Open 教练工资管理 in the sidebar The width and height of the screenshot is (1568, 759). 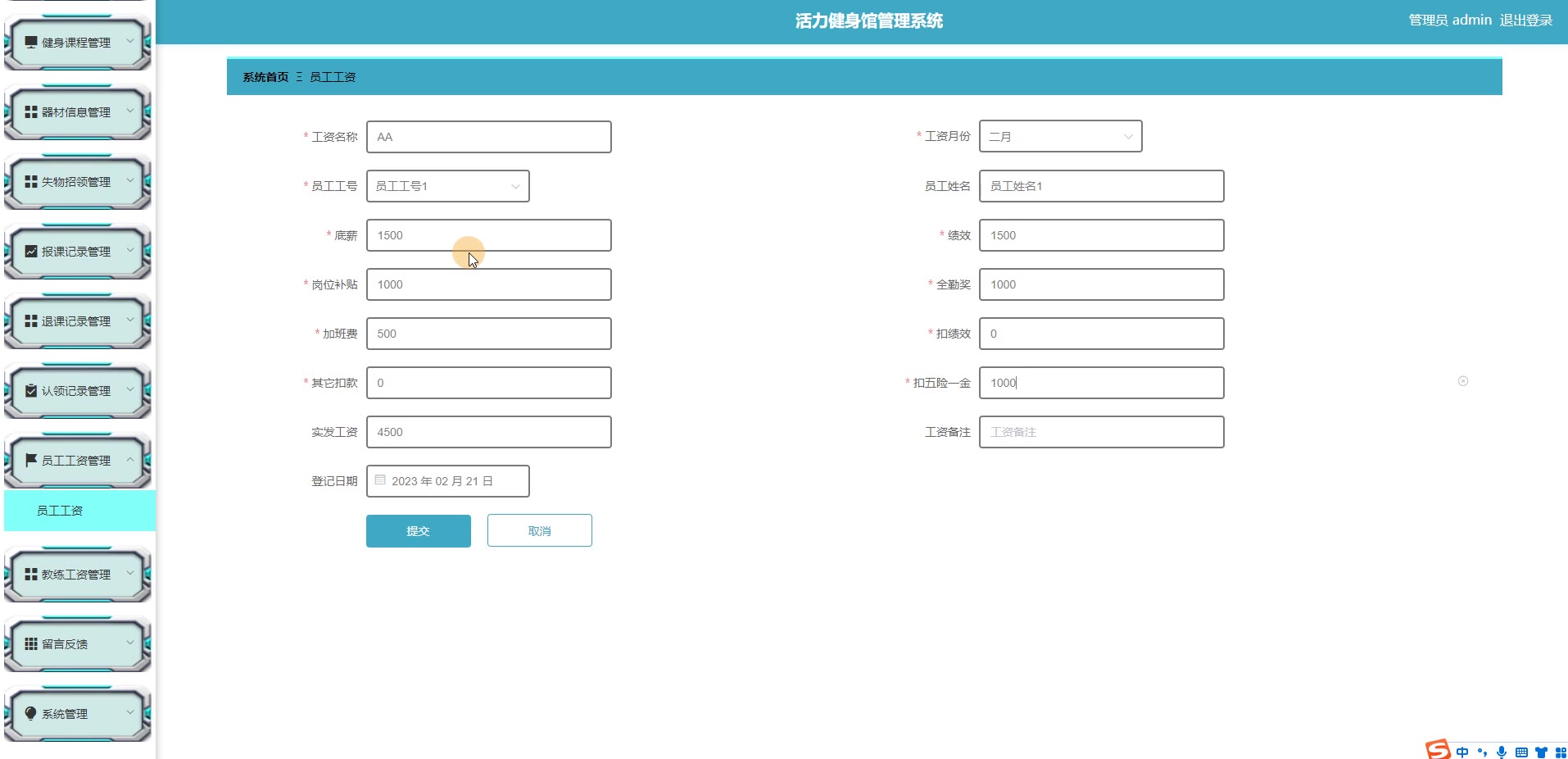pyautogui.click(x=77, y=575)
